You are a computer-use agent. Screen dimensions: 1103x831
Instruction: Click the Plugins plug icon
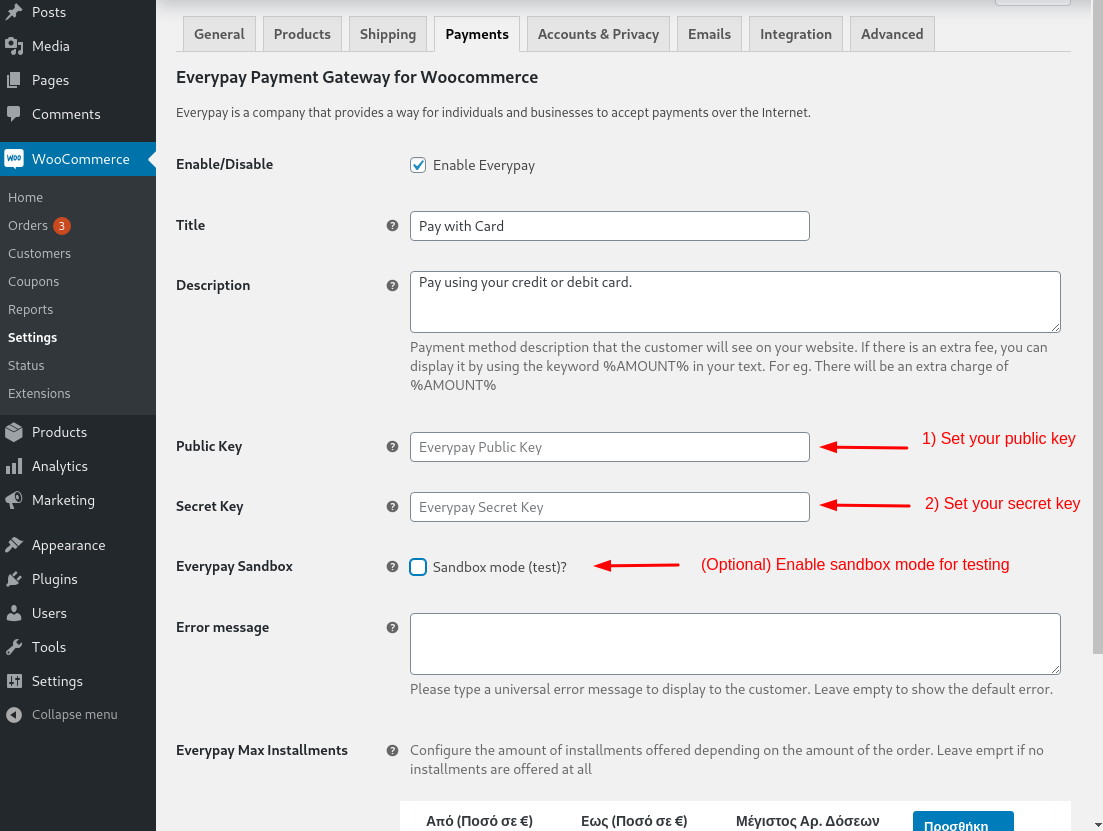(x=14, y=579)
